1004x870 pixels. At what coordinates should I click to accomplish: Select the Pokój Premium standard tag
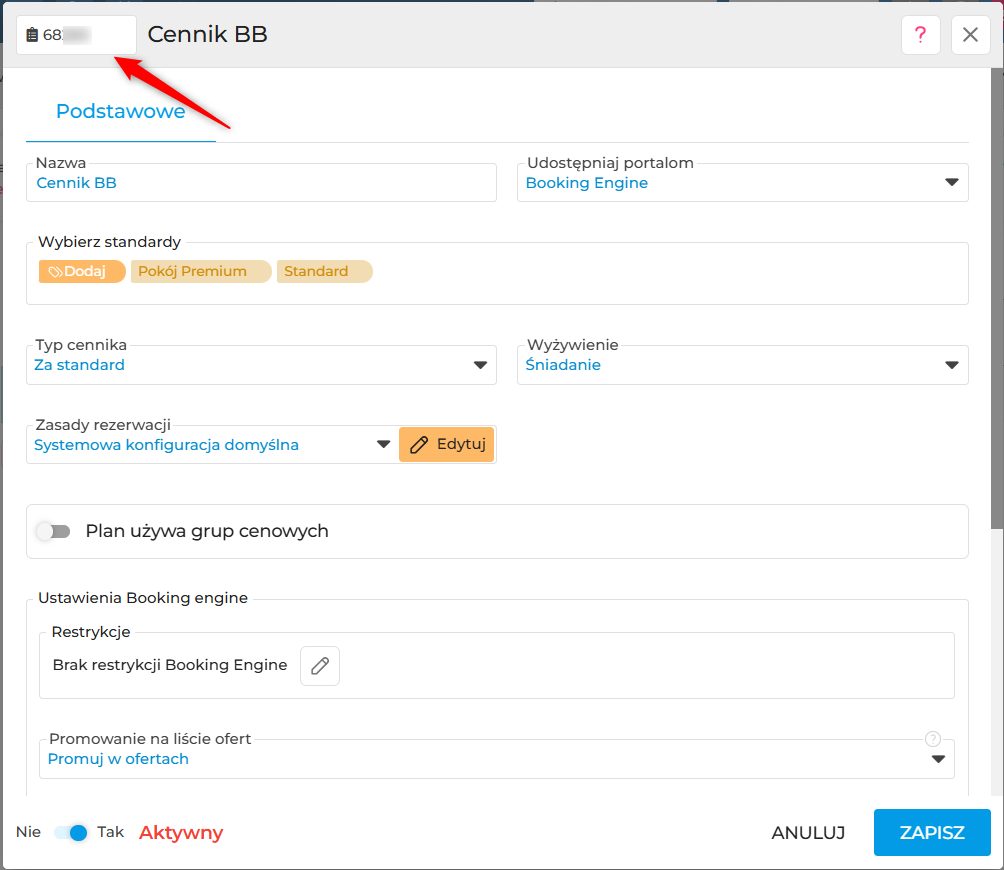(200, 271)
